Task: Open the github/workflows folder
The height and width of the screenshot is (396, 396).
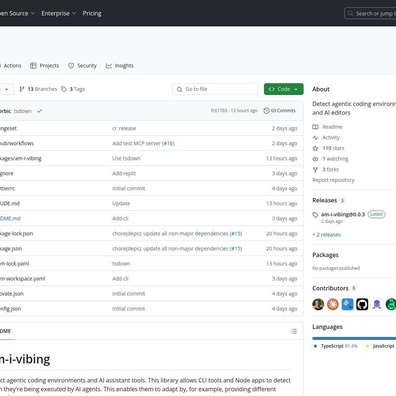Action: point(17,143)
